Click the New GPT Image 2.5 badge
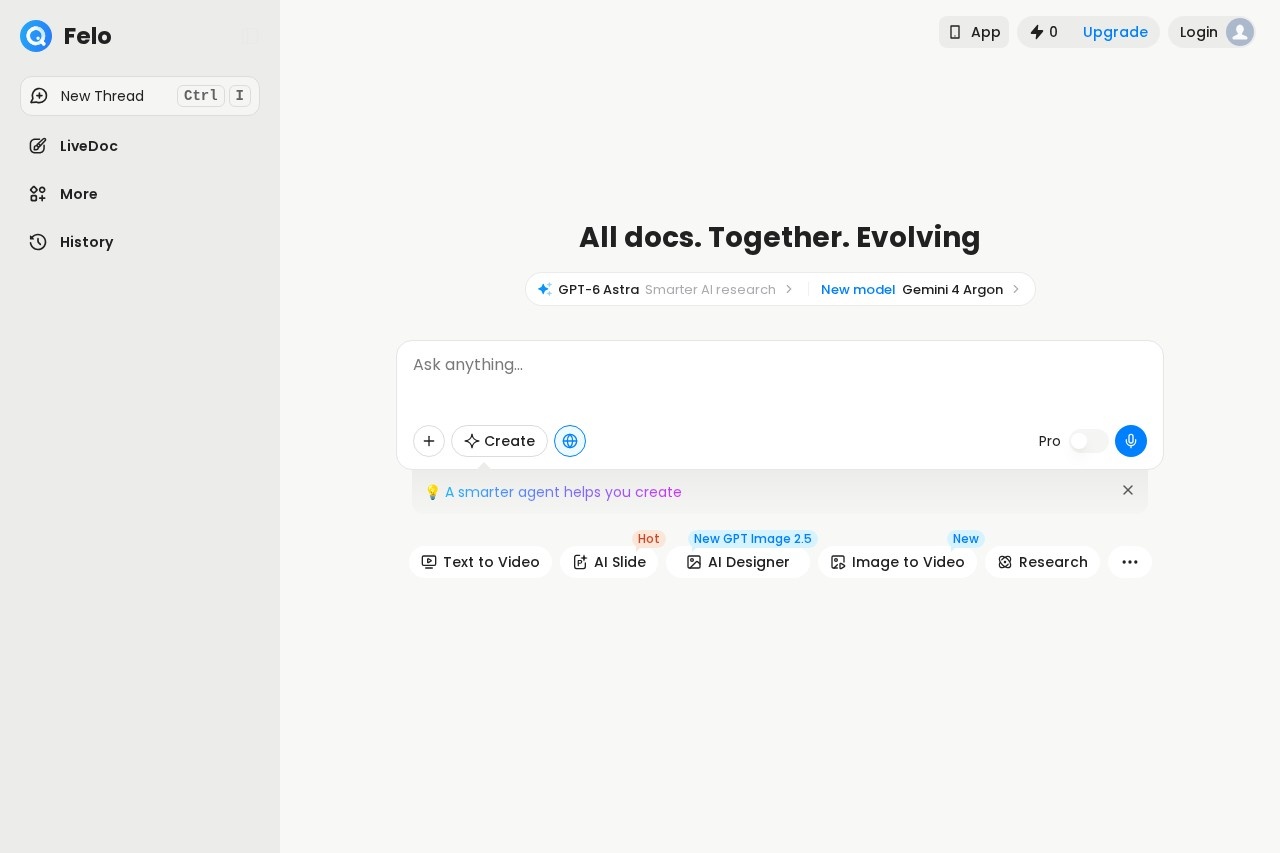The image size is (1280, 853). tap(753, 539)
